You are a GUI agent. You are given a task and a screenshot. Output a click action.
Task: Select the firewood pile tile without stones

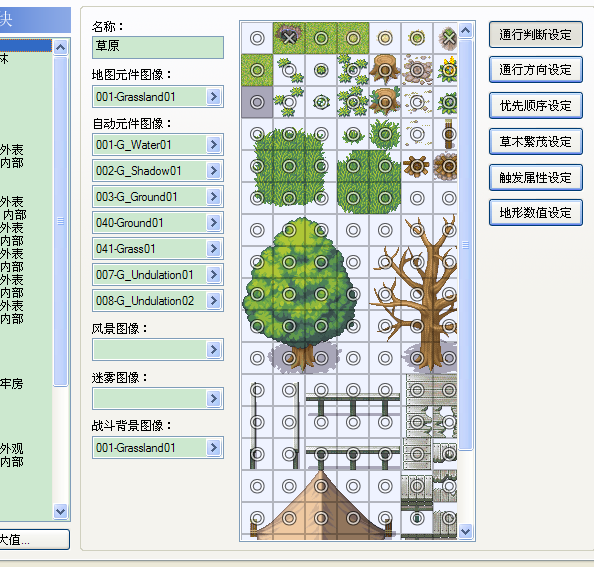pos(417,166)
